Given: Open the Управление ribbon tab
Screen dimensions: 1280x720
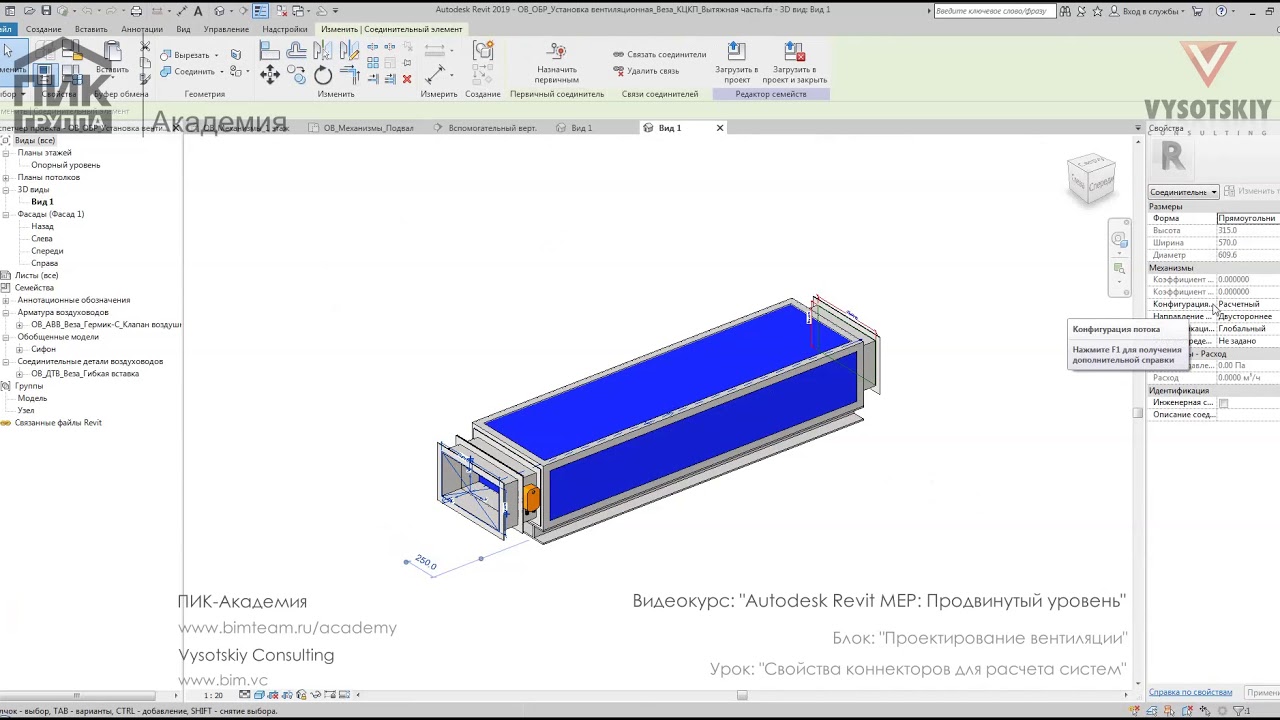Looking at the screenshot, I should 226,29.
